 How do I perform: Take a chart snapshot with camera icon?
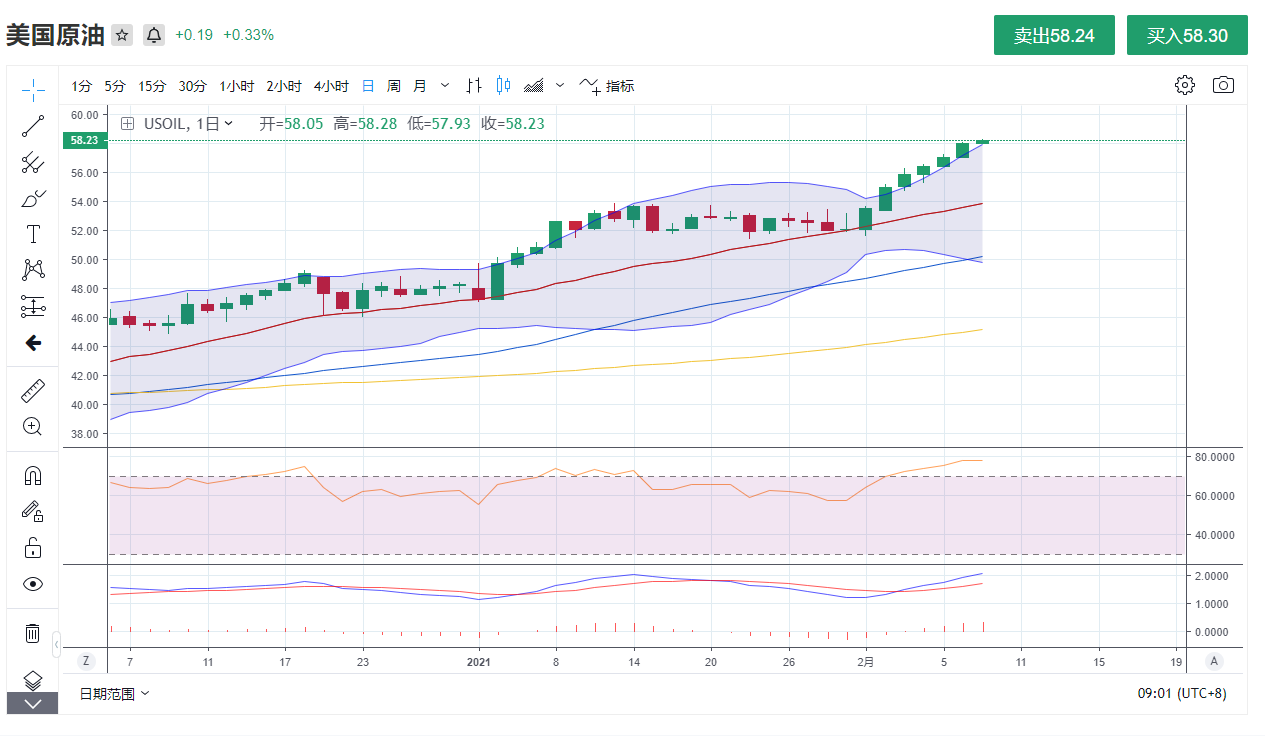coord(1223,85)
